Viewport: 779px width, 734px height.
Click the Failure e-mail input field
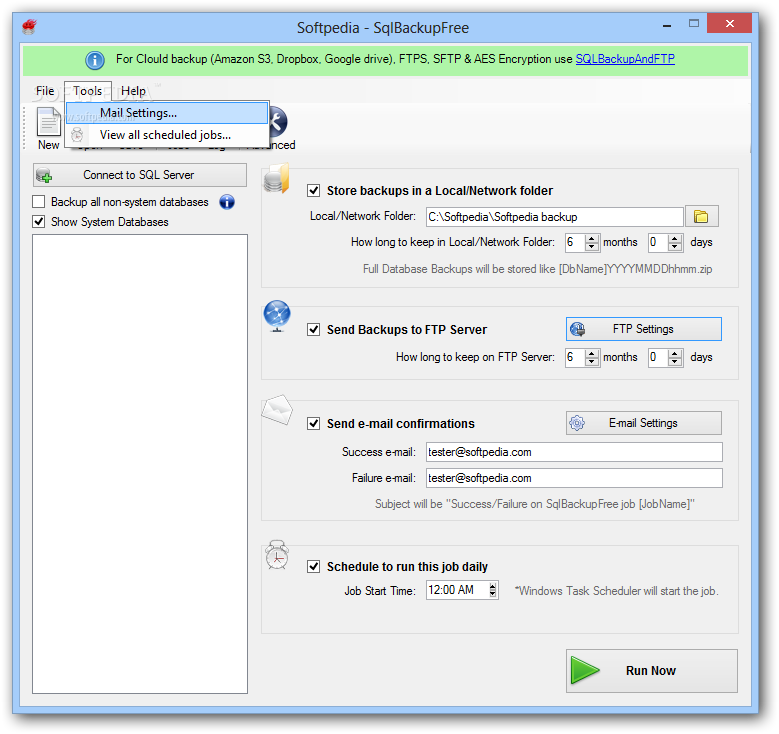[574, 478]
